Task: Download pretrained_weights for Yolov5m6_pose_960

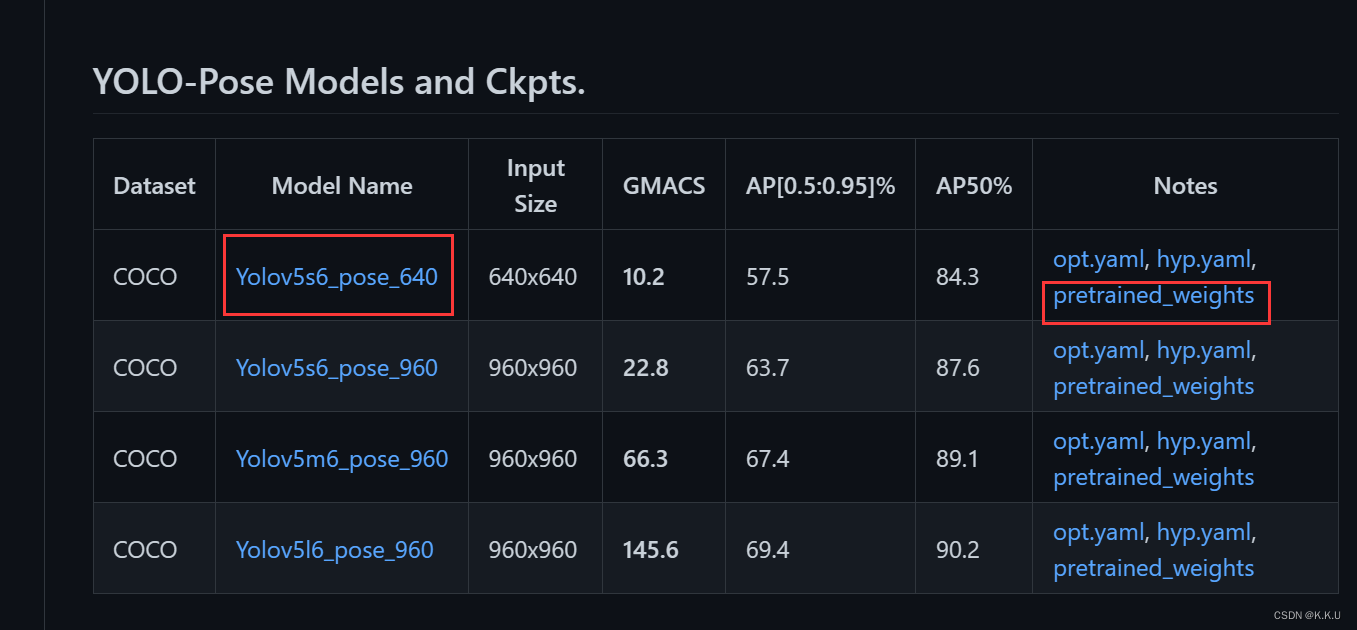Action: pyautogui.click(x=1153, y=478)
